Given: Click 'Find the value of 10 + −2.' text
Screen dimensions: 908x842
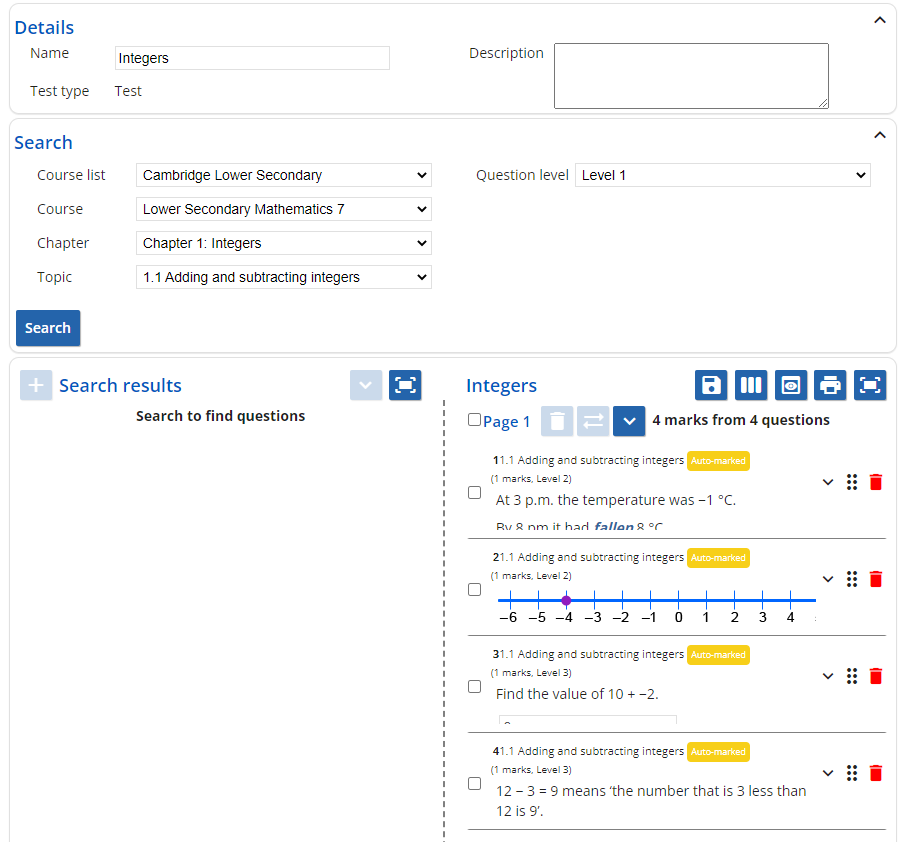Looking at the screenshot, I should click(577, 694).
